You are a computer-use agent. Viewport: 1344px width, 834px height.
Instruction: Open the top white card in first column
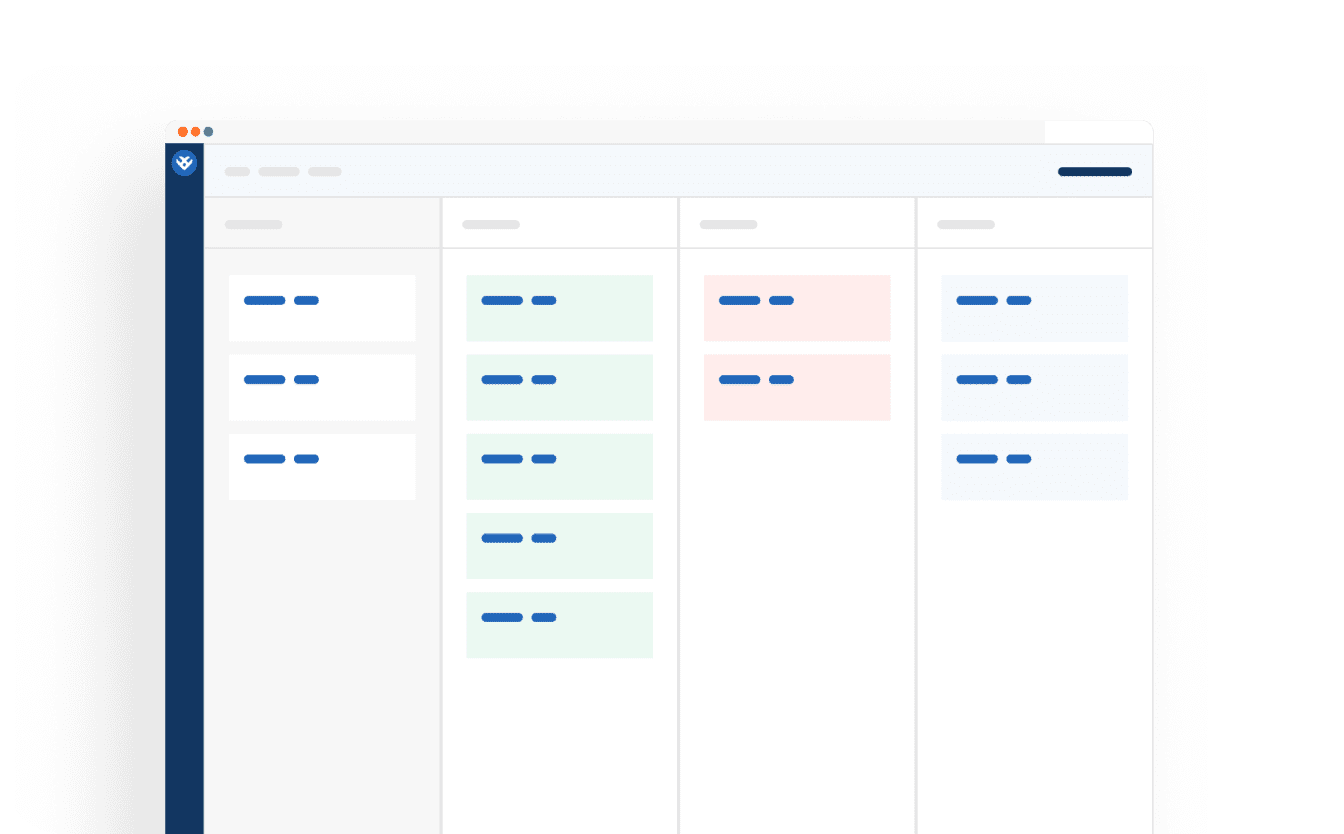tap(322, 308)
